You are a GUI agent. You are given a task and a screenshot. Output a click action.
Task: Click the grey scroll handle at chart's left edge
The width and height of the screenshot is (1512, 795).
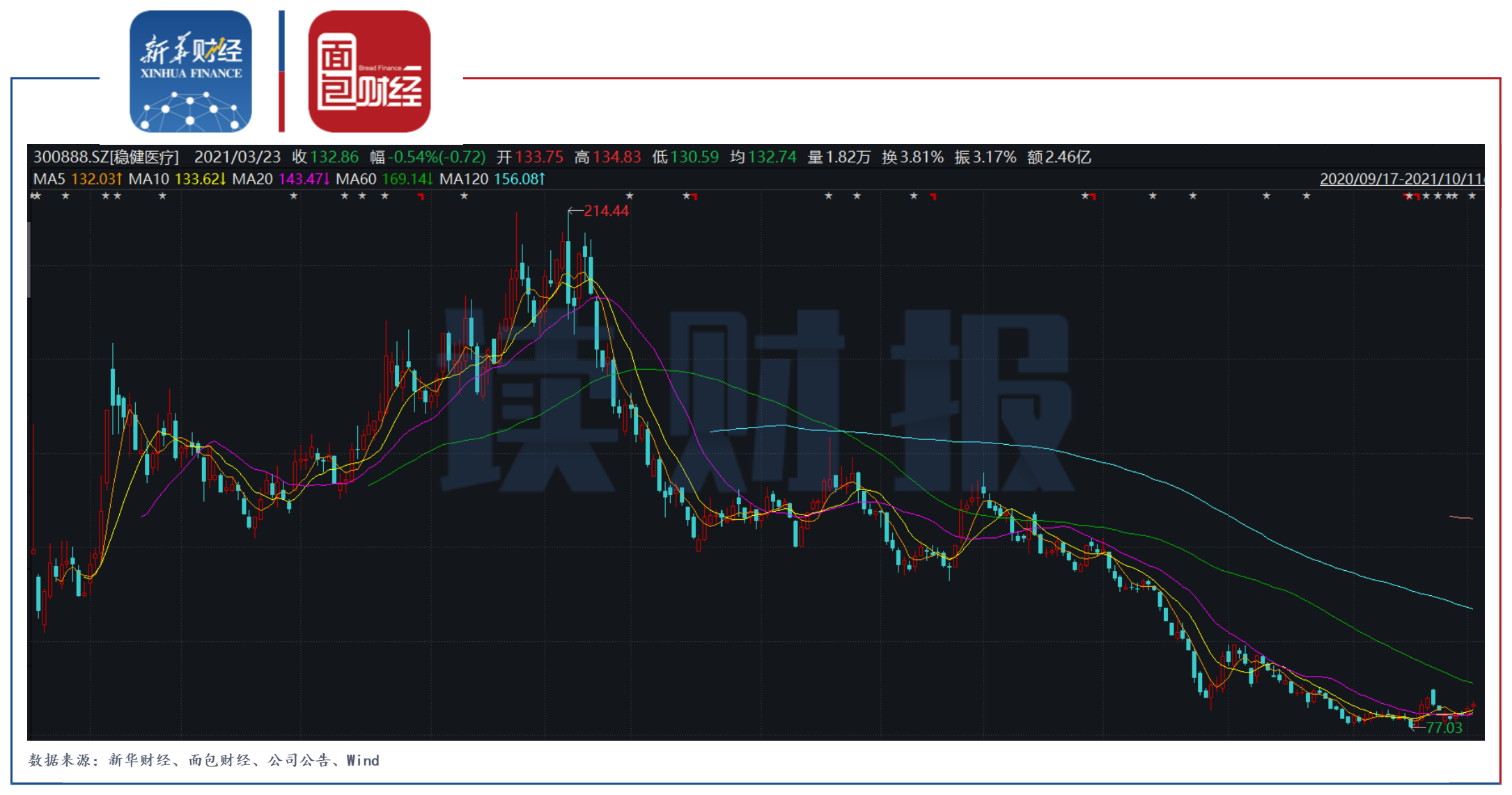[x=29, y=260]
